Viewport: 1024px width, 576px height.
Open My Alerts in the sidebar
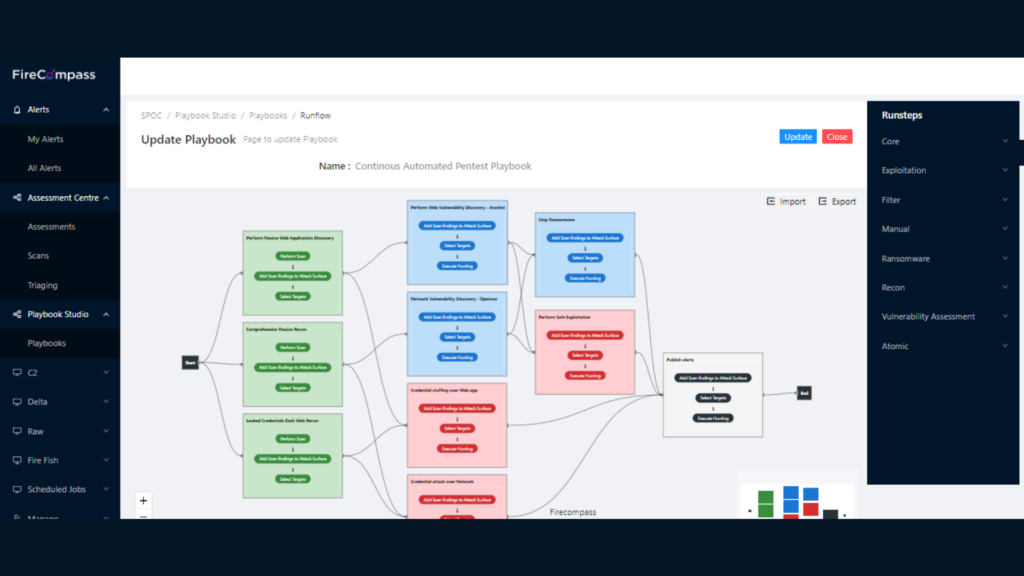click(x=45, y=140)
